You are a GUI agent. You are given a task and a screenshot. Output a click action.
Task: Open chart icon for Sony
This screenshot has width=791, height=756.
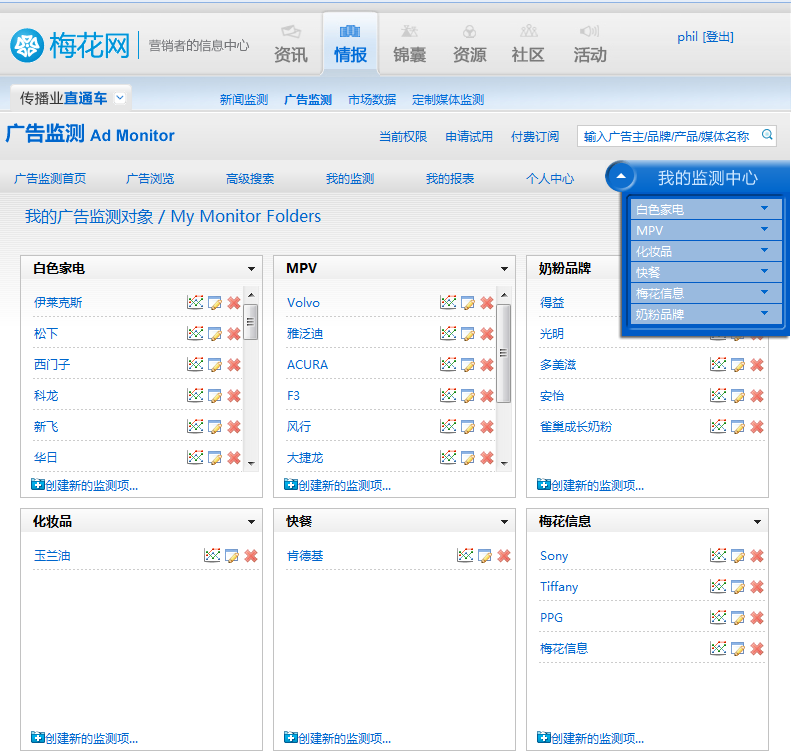pyautogui.click(x=718, y=556)
